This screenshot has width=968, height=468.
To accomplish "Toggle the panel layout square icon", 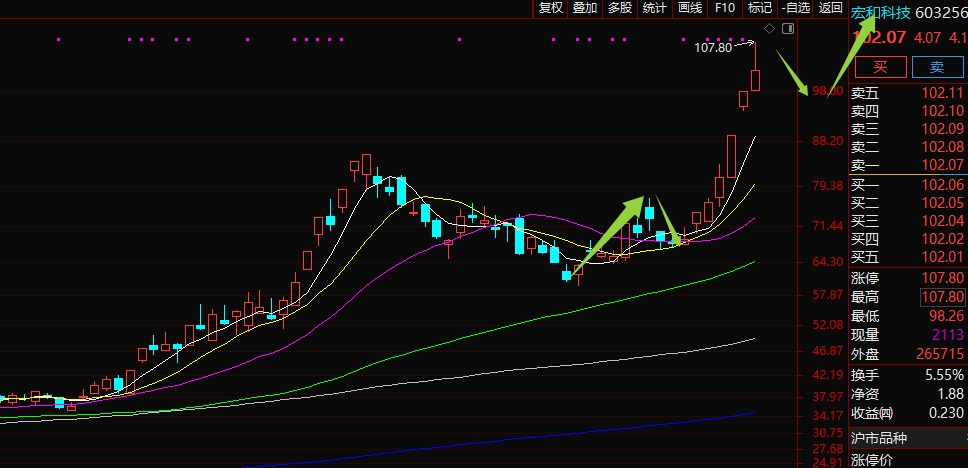I will tap(788, 28).
